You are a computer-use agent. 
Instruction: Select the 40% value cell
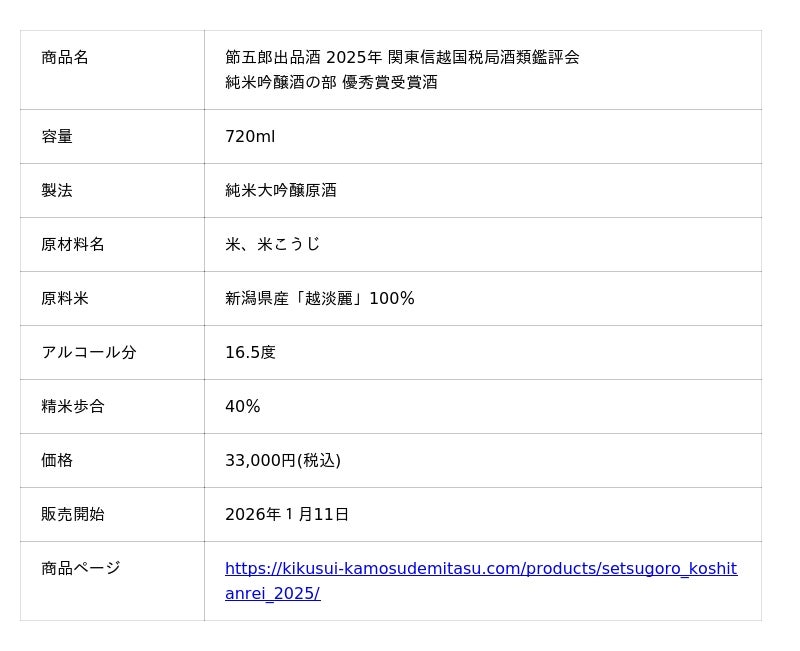click(x=243, y=407)
